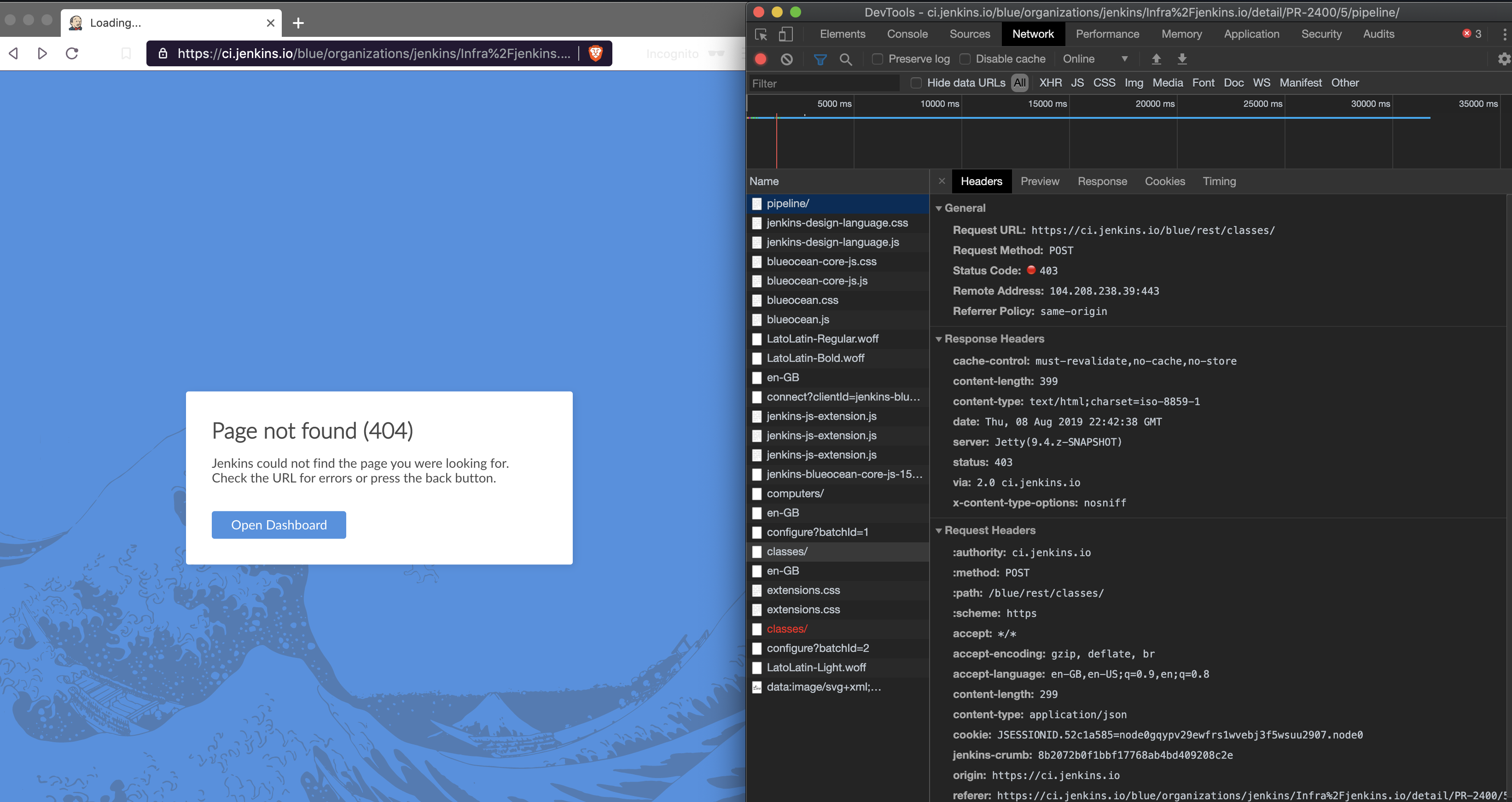Switch to the Preview tab of request details
This screenshot has height=802, width=1512.
1040,181
